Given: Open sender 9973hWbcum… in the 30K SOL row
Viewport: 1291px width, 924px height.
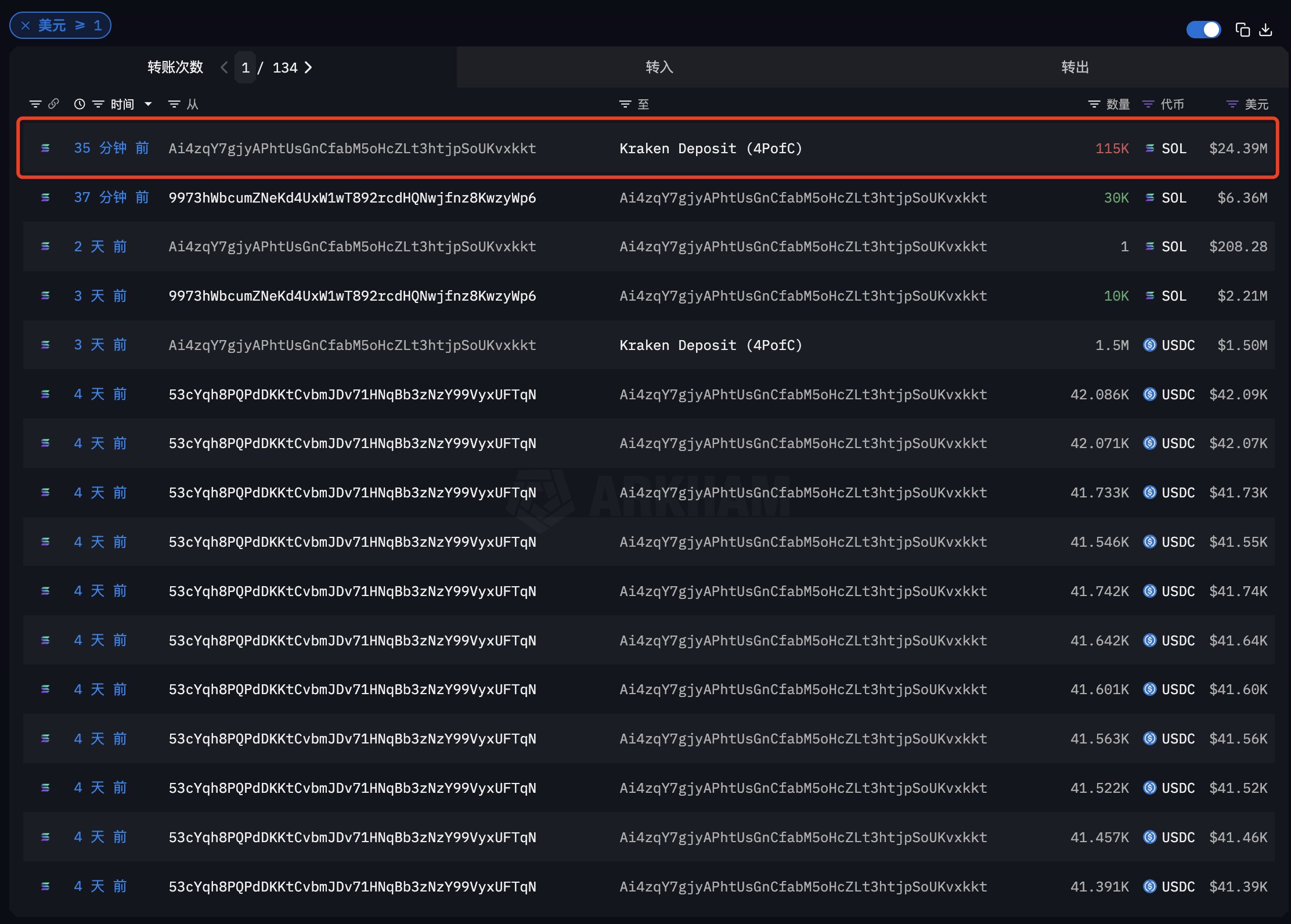Looking at the screenshot, I should coord(352,198).
